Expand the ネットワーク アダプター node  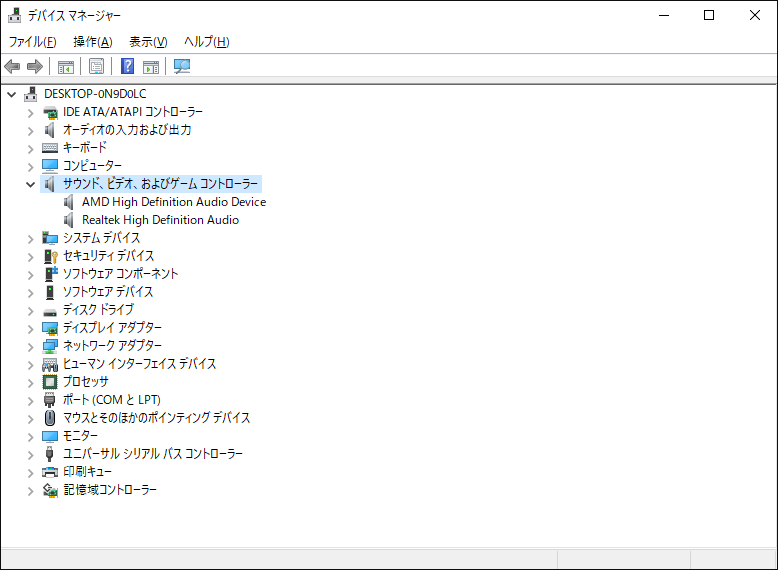pyautogui.click(x=31, y=347)
